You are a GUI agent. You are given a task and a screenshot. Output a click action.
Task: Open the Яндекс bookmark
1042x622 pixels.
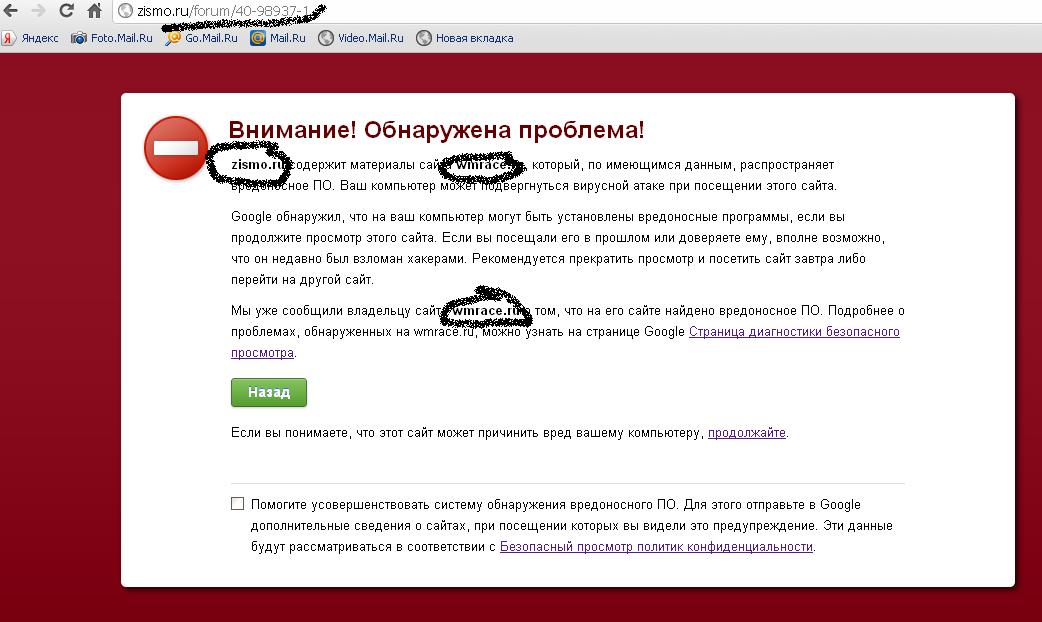pos(31,38)
